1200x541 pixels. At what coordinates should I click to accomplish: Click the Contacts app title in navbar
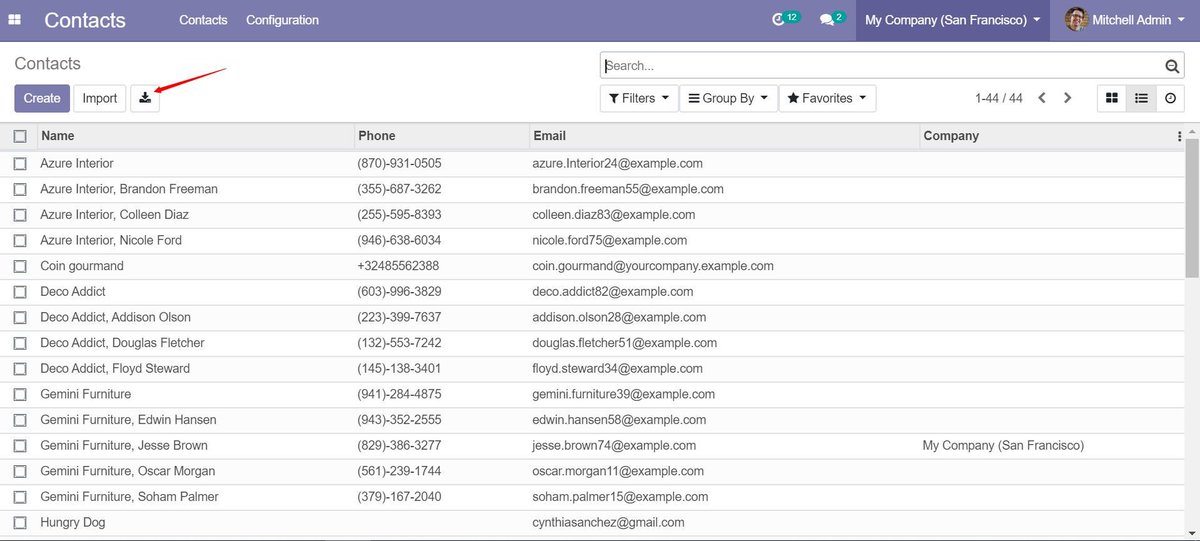[85, 20]
